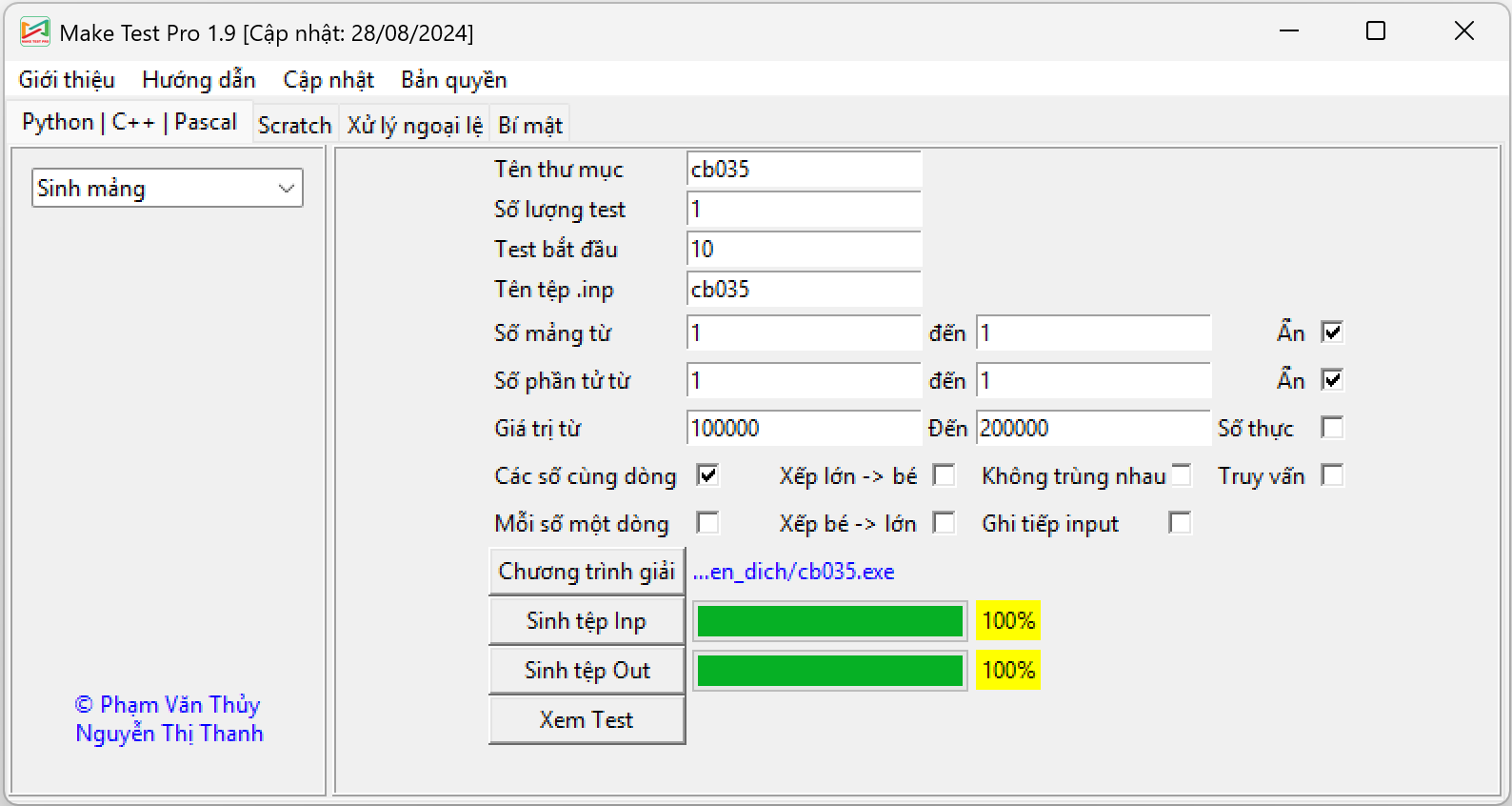Open the Cập nhật menu
This screenshot has width=1512, height=806.
(x=328, y=80)
